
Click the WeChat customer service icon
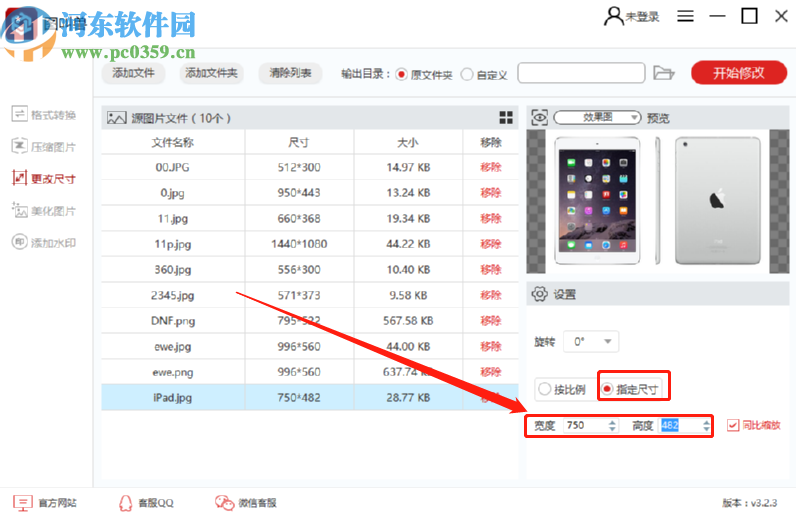[x=224, y=503]
